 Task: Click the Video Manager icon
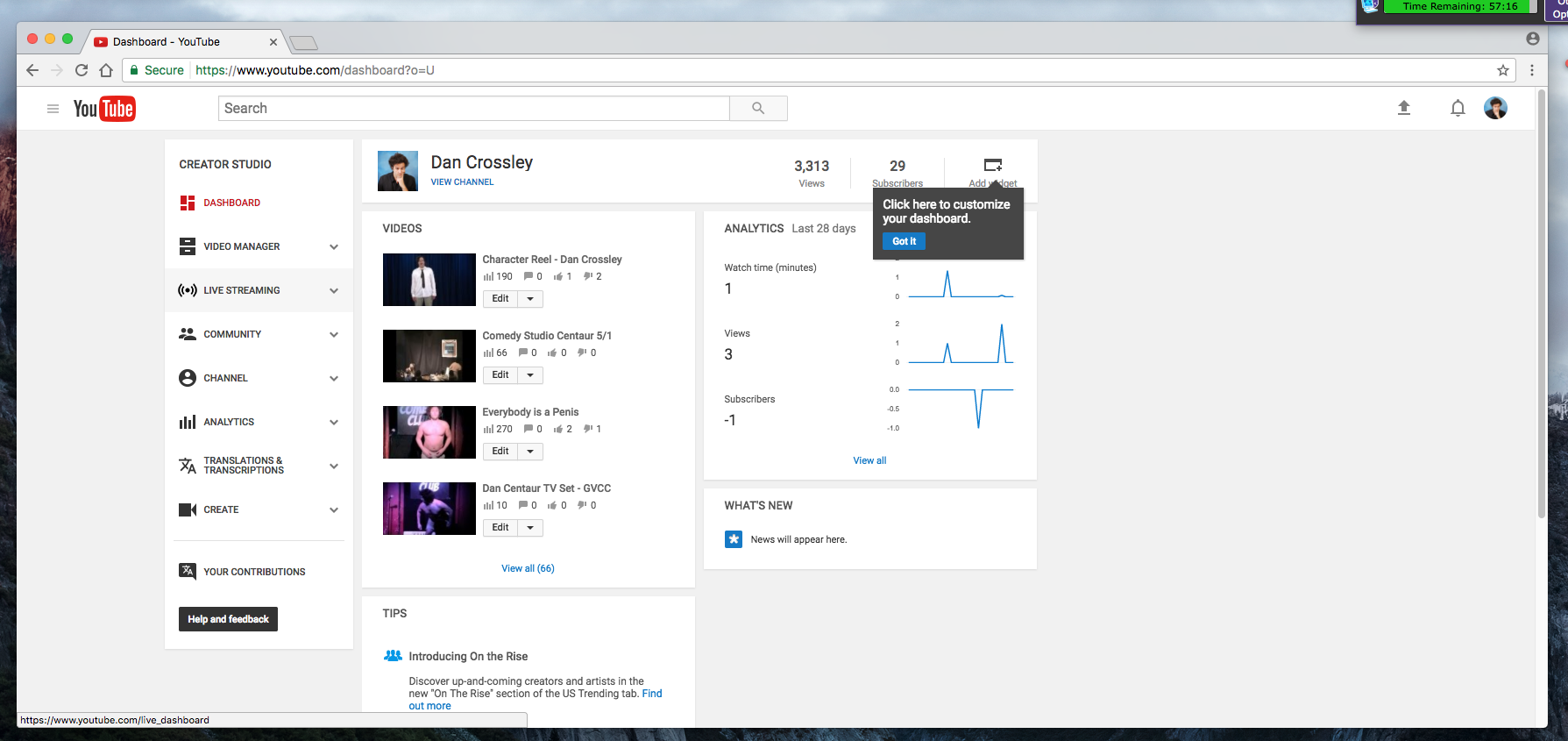coord(188,246)
